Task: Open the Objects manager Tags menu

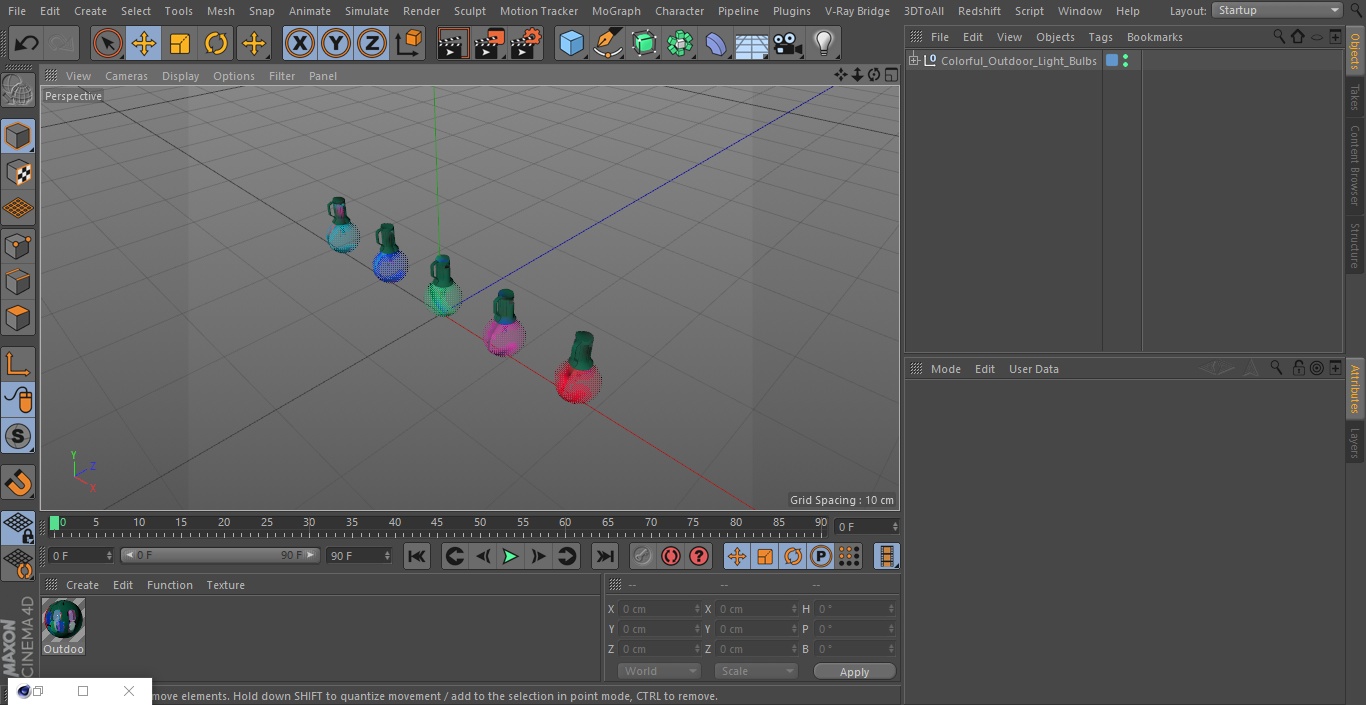Action: pyautogui.click(x=1100, y=37)
